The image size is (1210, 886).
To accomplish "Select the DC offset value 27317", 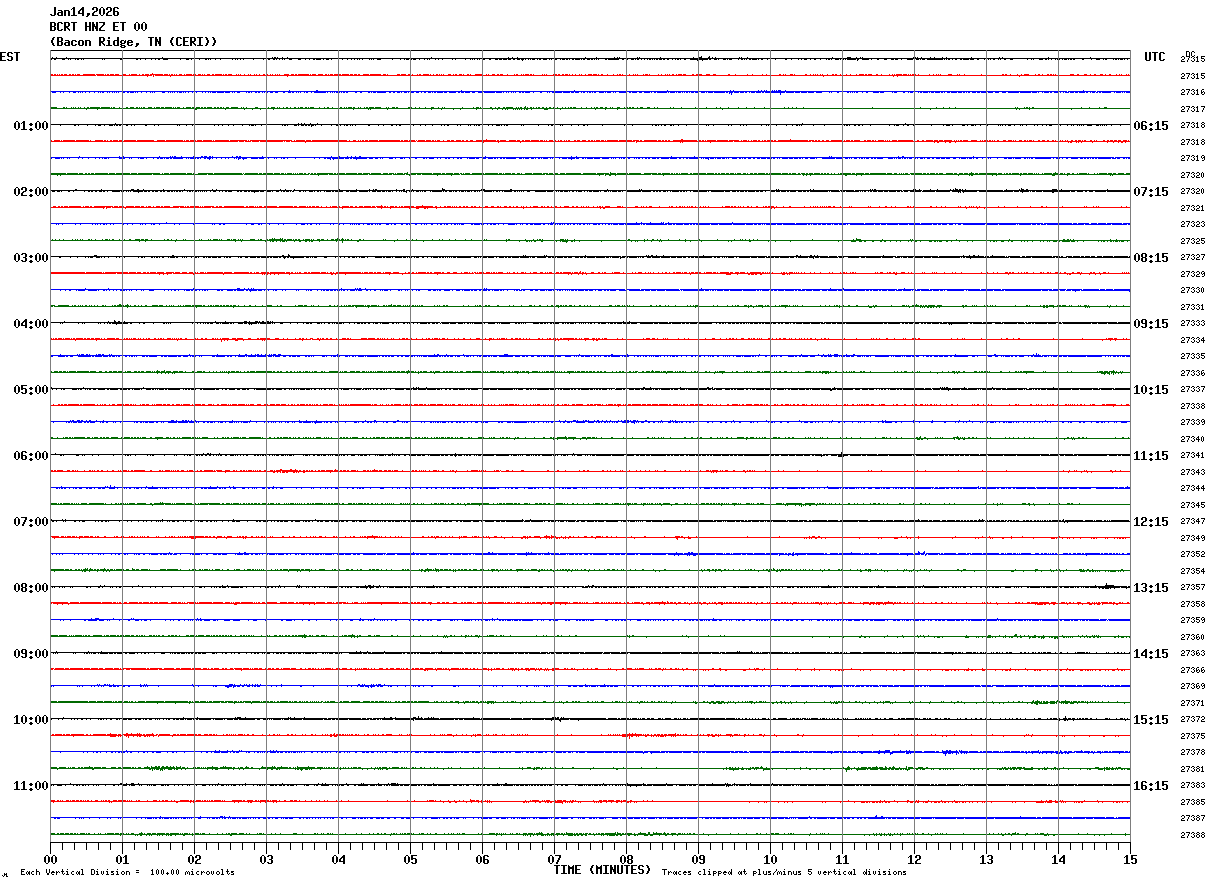I will click(1192, 109).
